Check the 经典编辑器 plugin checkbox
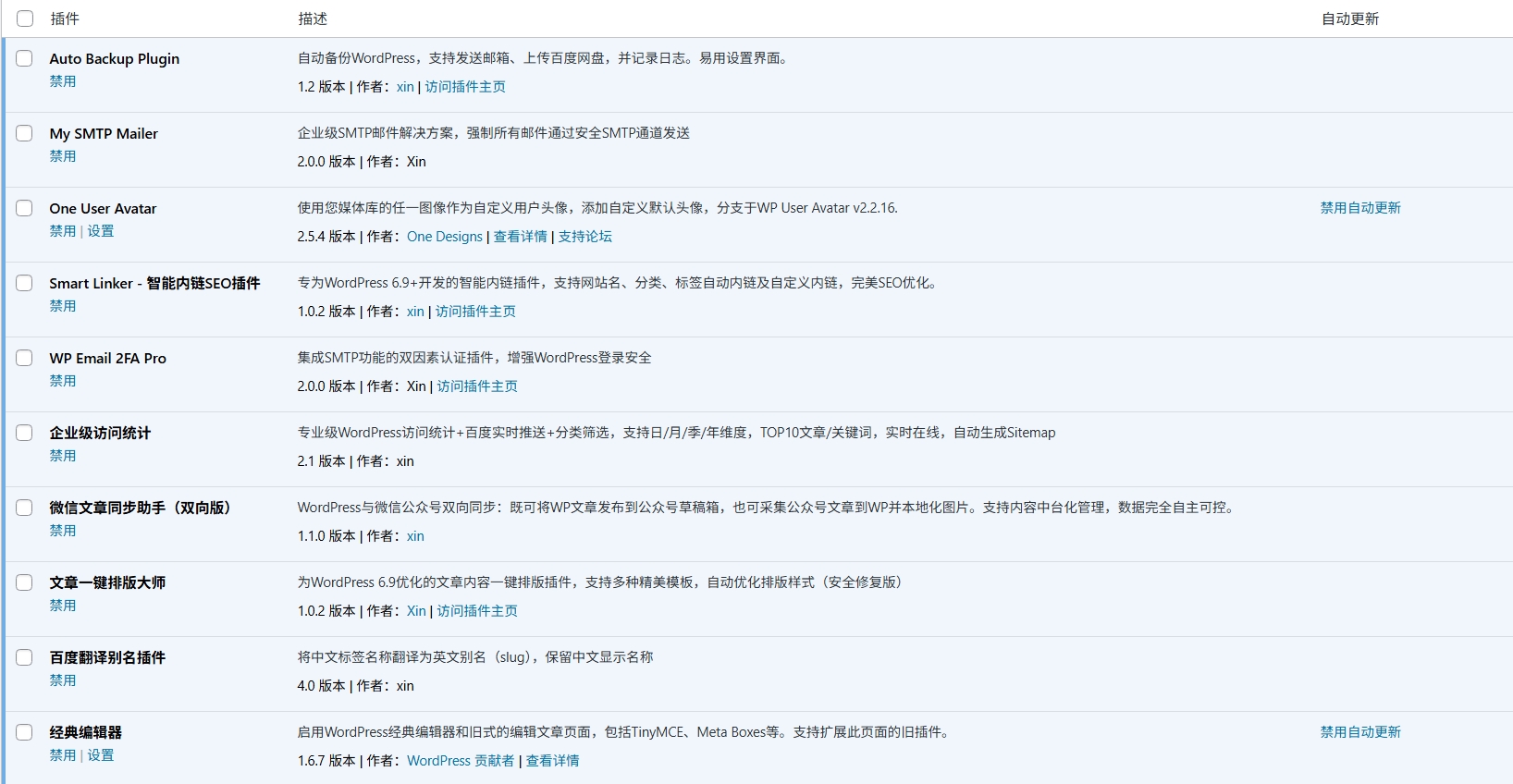The width and height of the screenshot is (1513, 784). pos(25,732)
